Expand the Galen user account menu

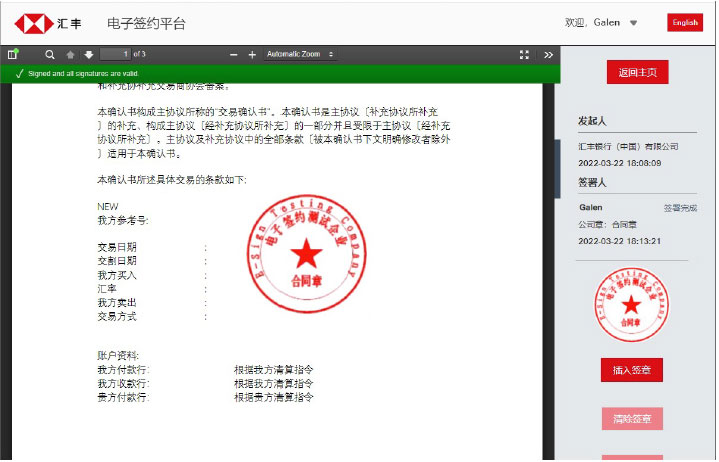tap(633, 23)
